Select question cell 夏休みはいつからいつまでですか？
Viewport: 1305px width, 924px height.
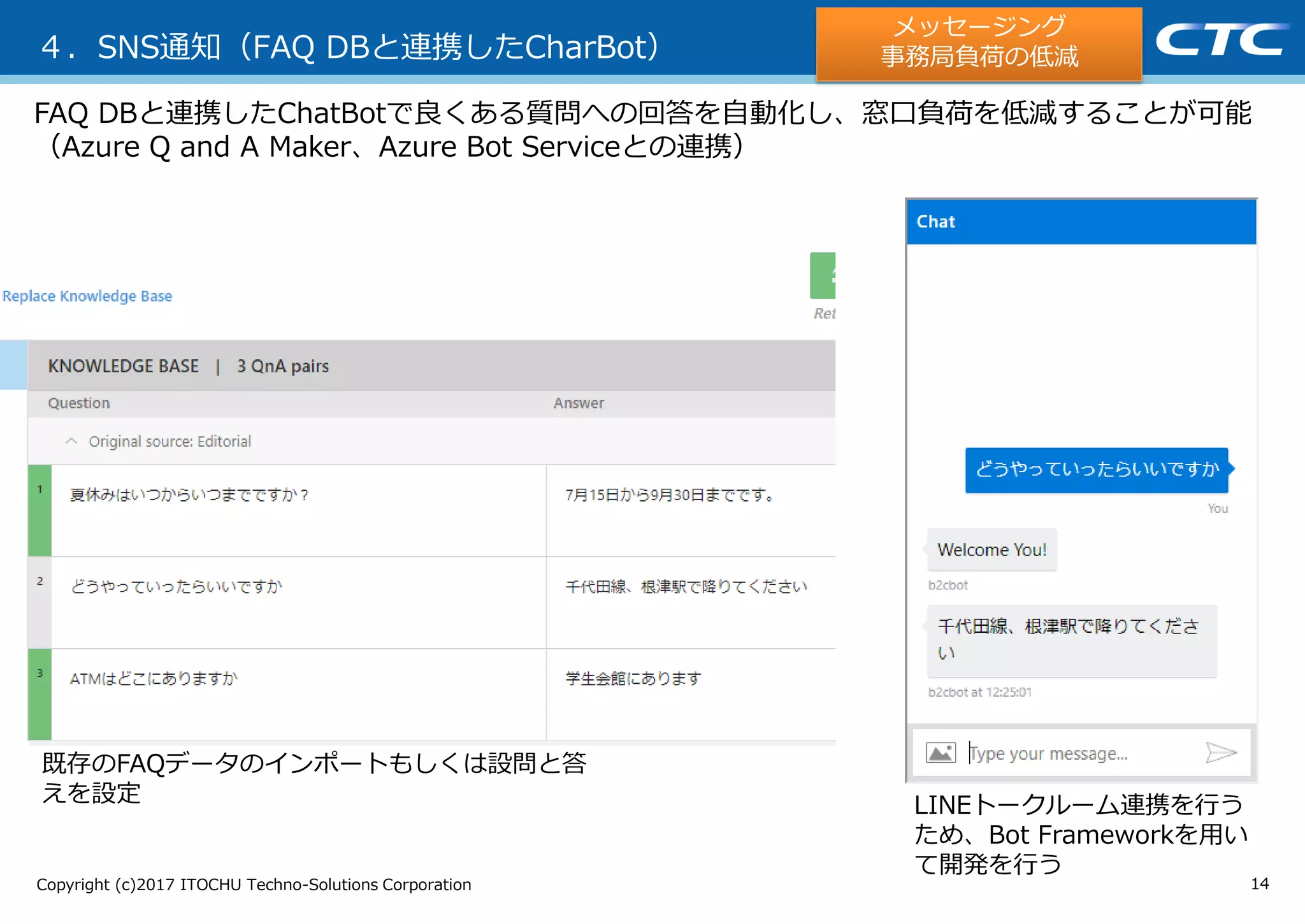298,510
